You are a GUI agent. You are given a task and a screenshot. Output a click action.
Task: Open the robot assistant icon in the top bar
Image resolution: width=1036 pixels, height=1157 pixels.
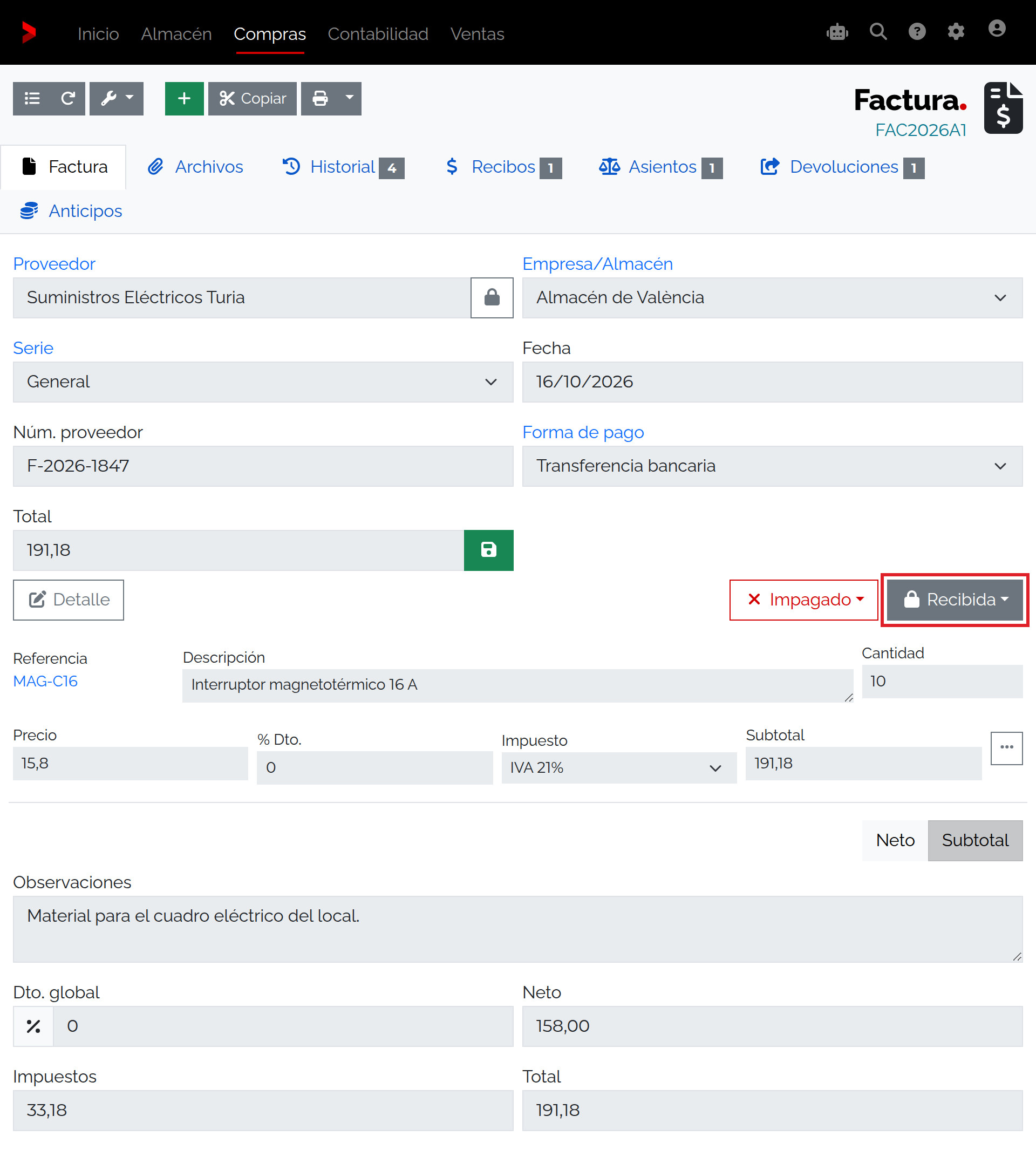click(837, 32)
